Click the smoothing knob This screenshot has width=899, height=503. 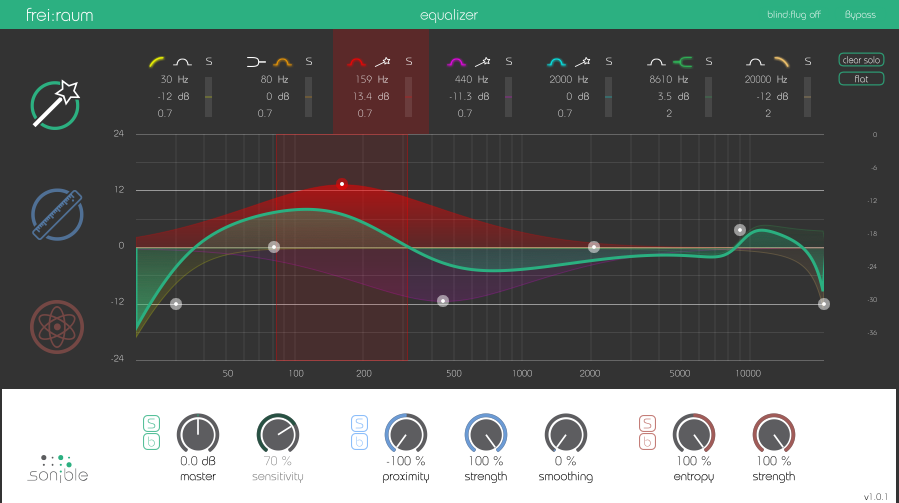[x=566, y=434]
